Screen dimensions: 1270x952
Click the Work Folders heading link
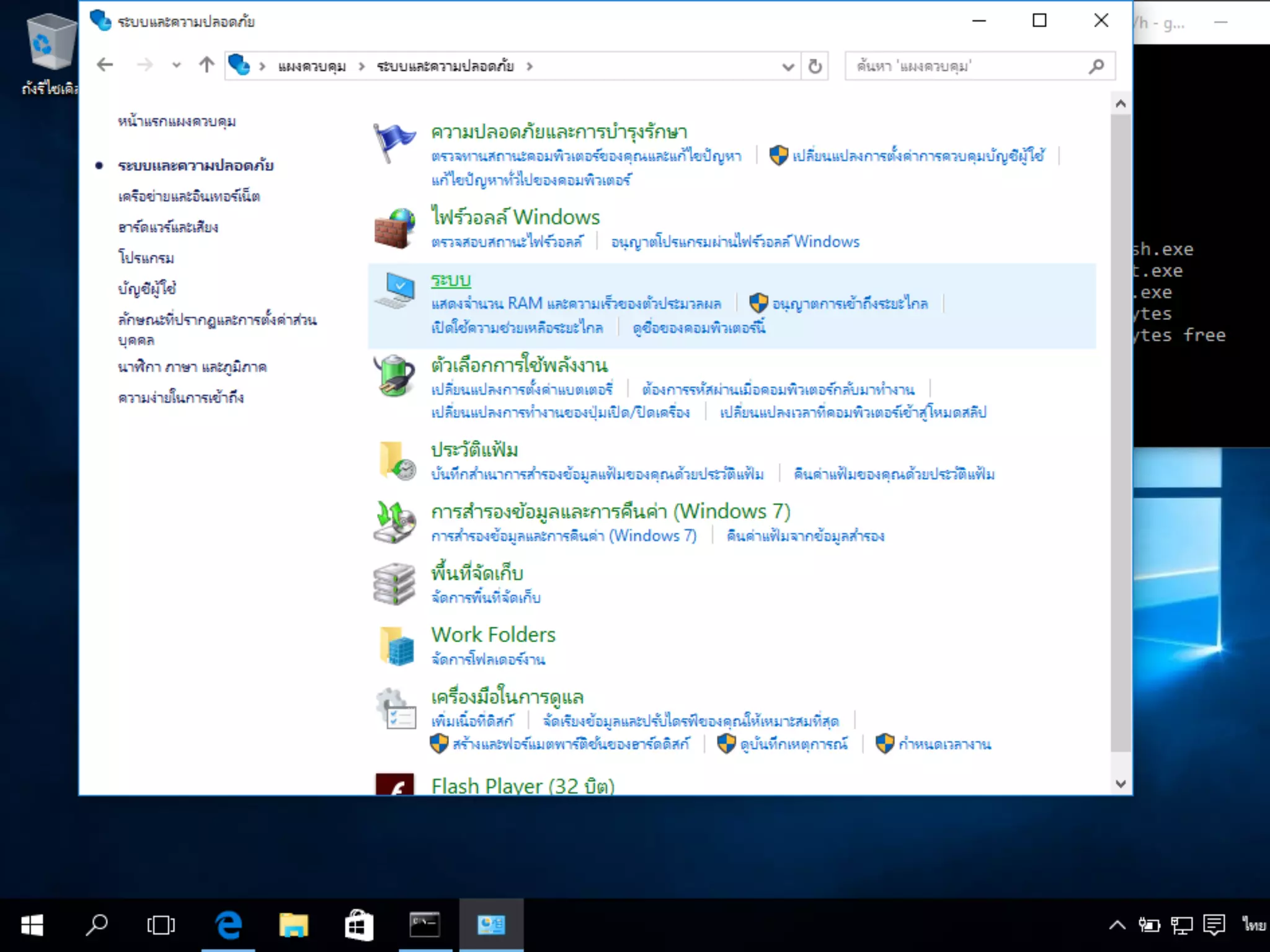pos(493,635)
